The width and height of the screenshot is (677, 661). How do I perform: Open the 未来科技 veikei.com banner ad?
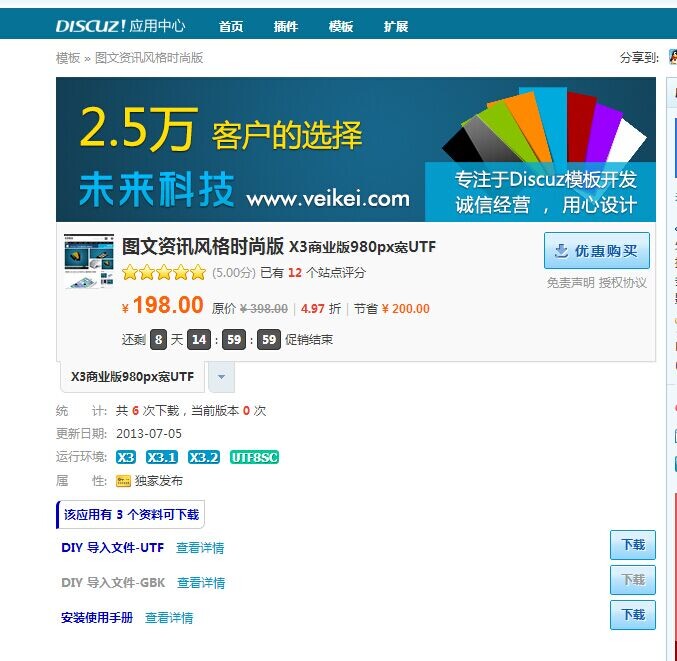point(356,149)
